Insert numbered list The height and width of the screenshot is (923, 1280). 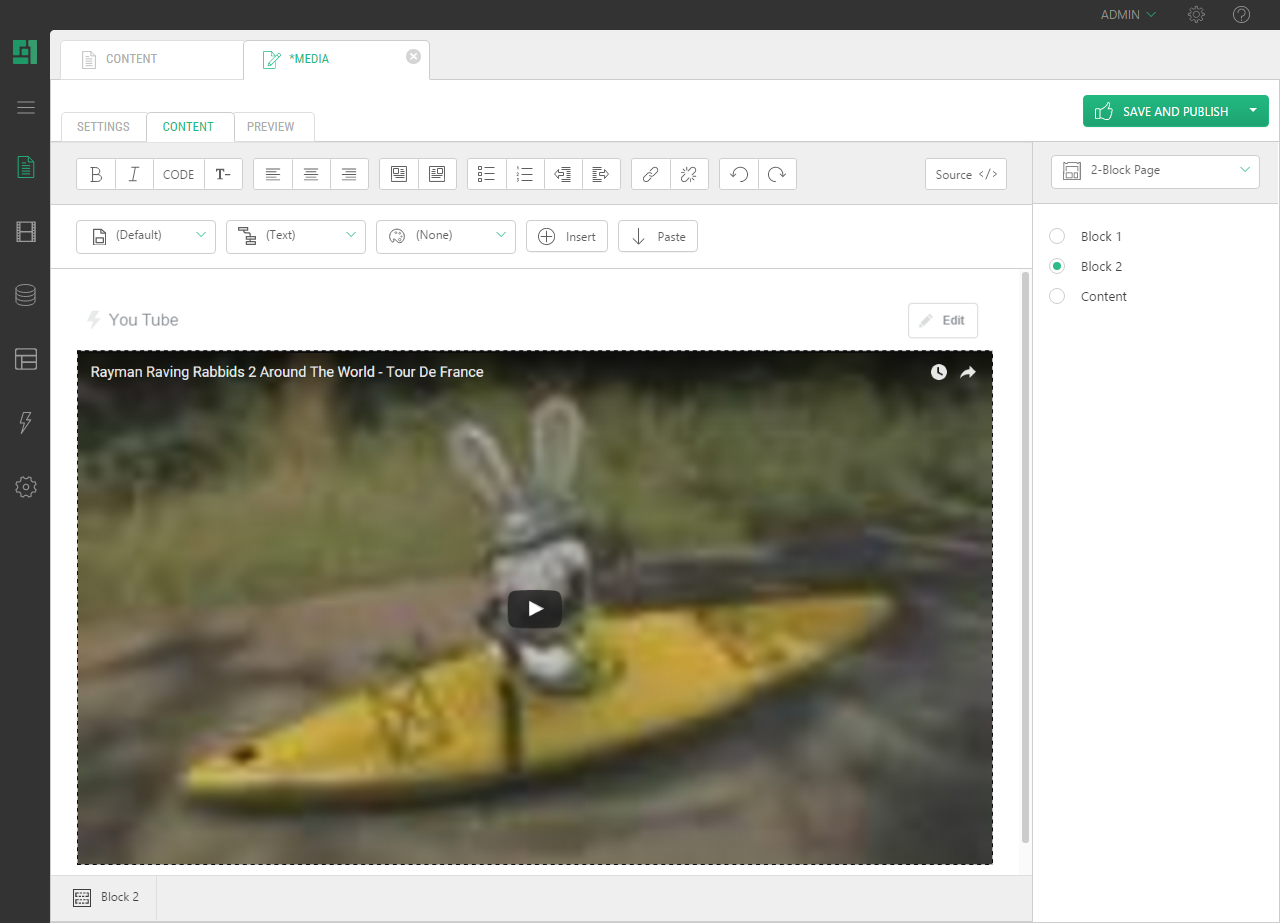tap(525, 174)
